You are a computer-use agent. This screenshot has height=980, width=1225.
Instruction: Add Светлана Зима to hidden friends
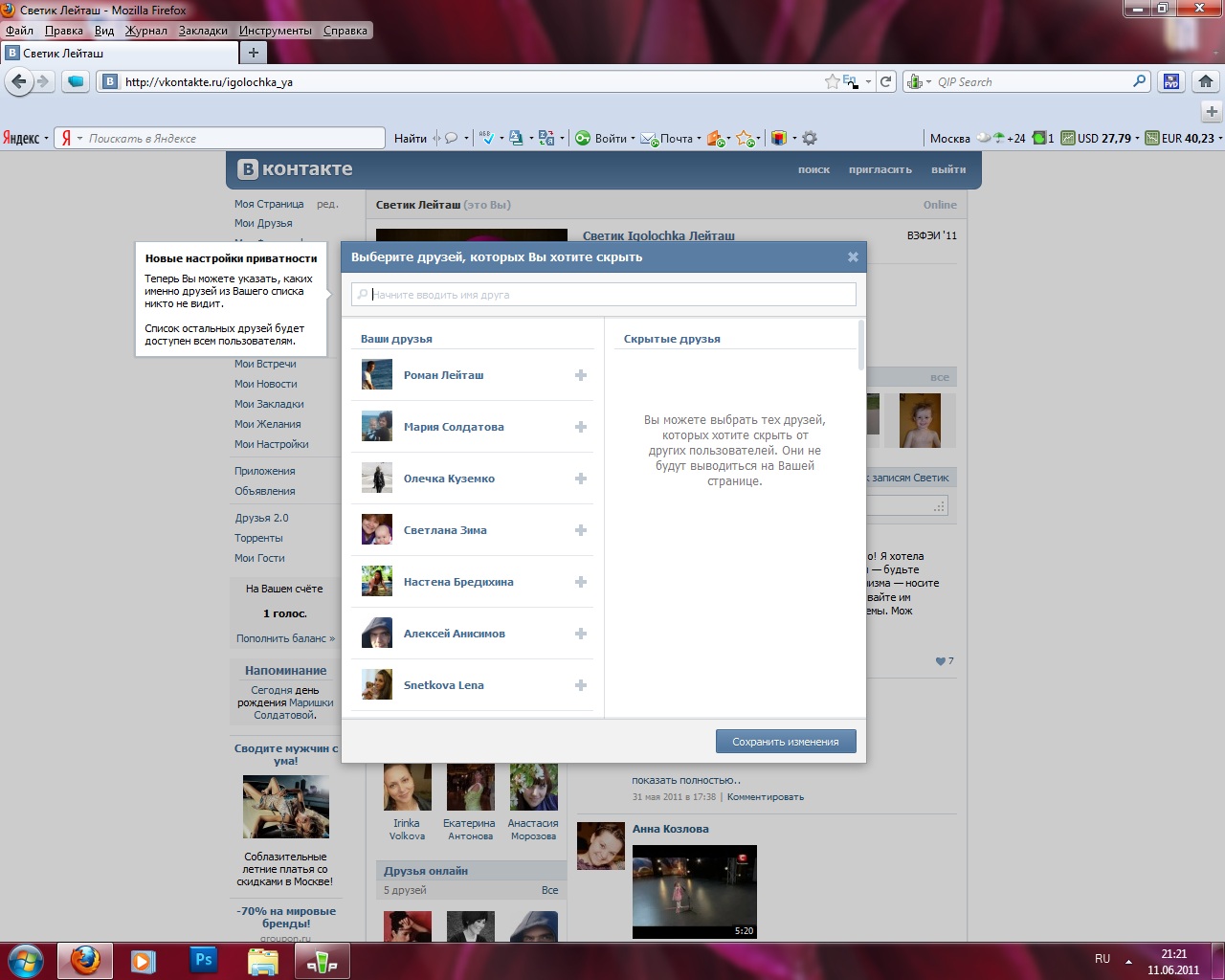tap(581, 530)
